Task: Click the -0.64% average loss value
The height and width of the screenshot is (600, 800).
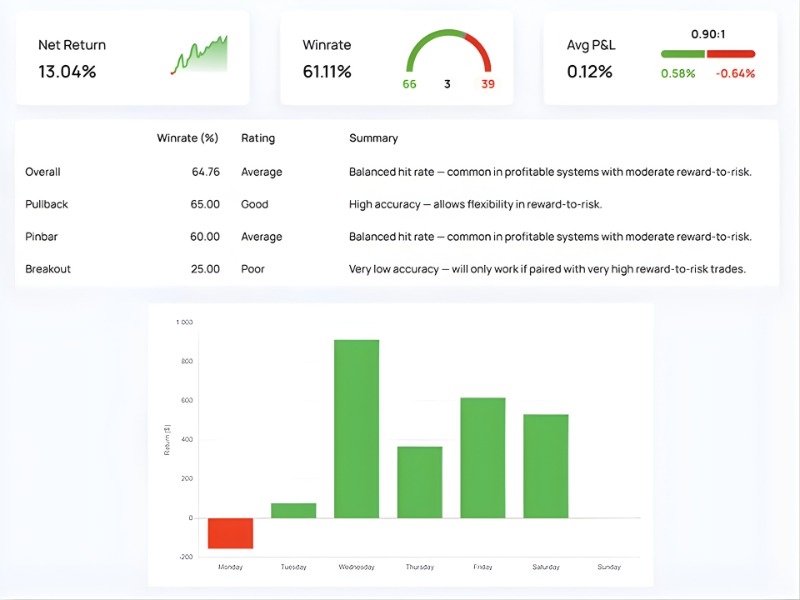Action: pos(735,73)
